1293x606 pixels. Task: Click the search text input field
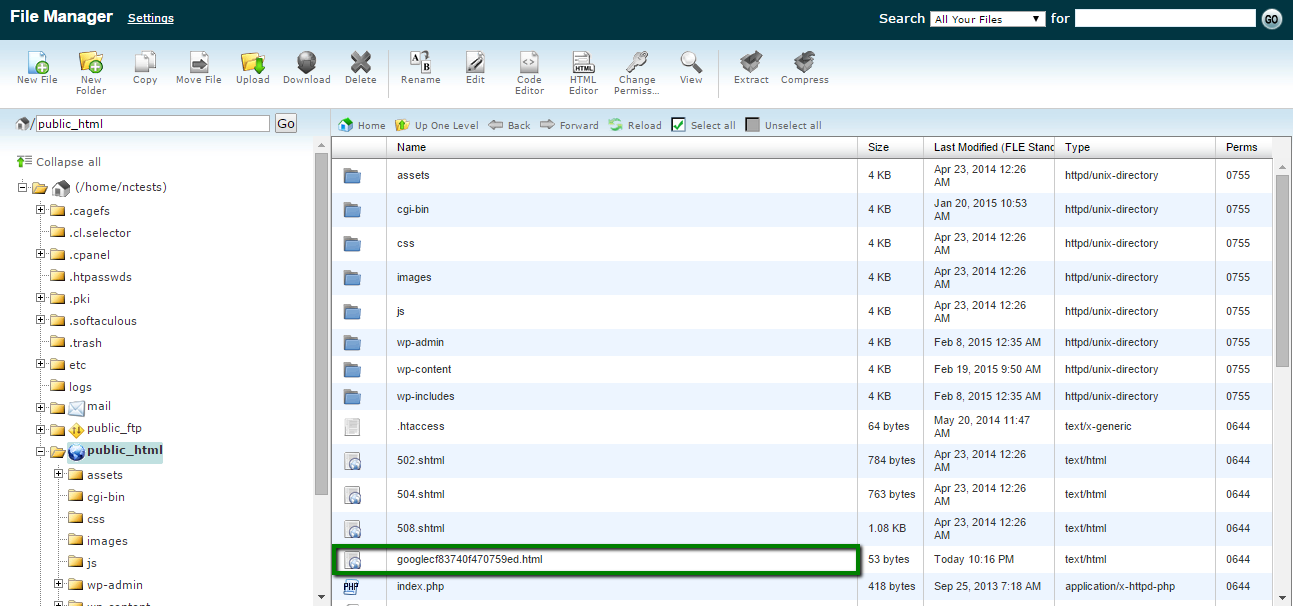point(1164,18)
